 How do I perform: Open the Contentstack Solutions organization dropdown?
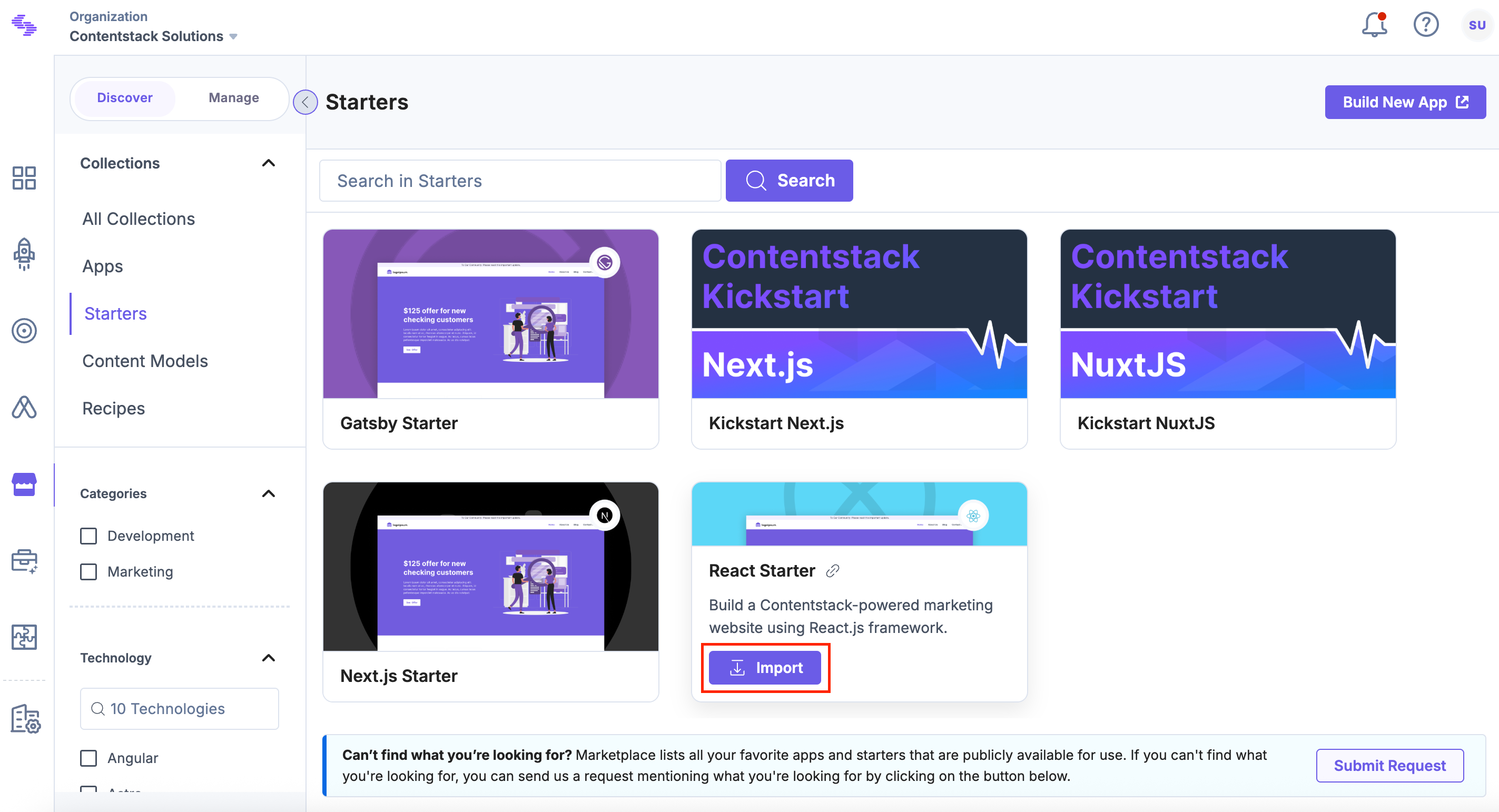click(154, 36)
